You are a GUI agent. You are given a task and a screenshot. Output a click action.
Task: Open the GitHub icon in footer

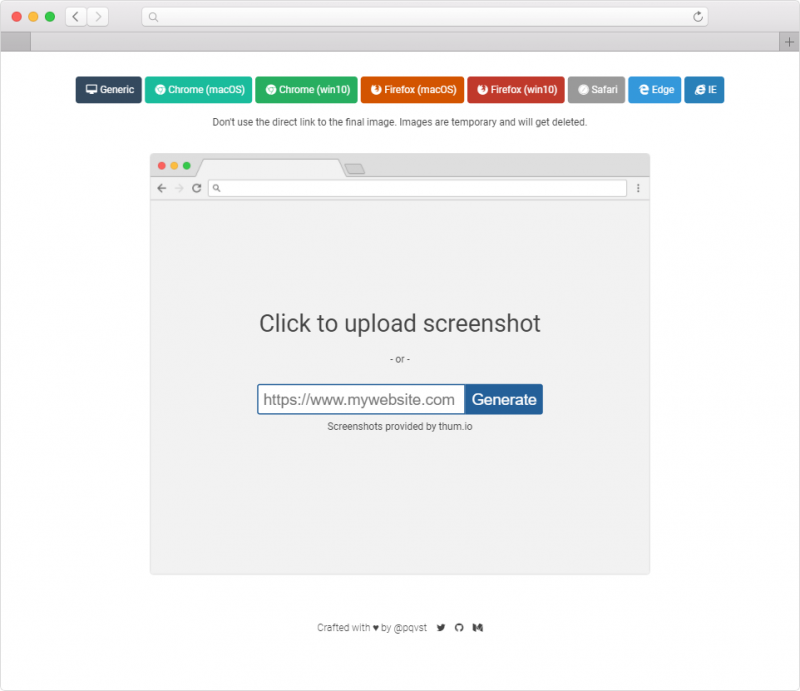(459, 628)
